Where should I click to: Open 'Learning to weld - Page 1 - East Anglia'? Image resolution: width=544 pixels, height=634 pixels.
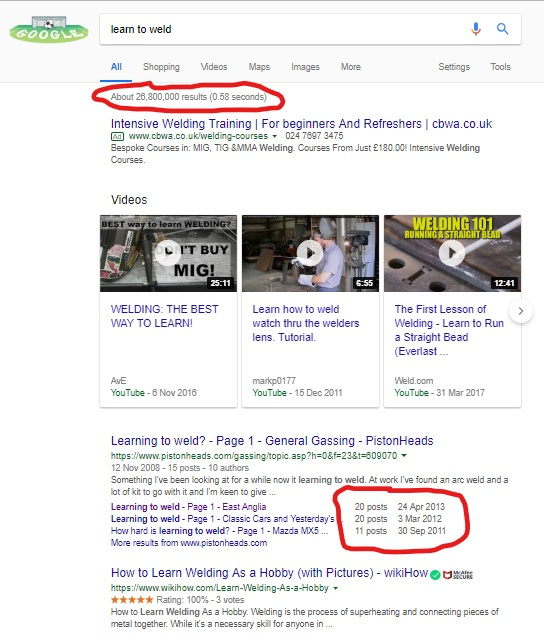click(x=188, y=507)
